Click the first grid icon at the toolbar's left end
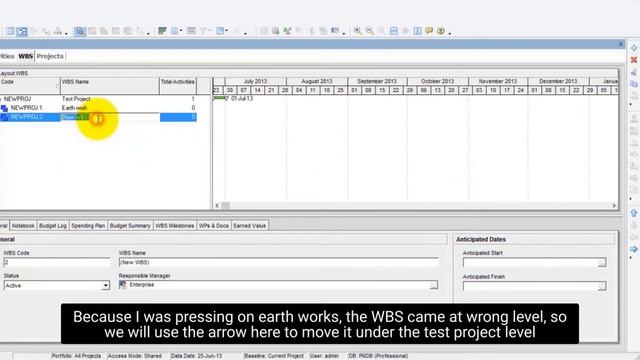640x360 pixels. point(10,31)
